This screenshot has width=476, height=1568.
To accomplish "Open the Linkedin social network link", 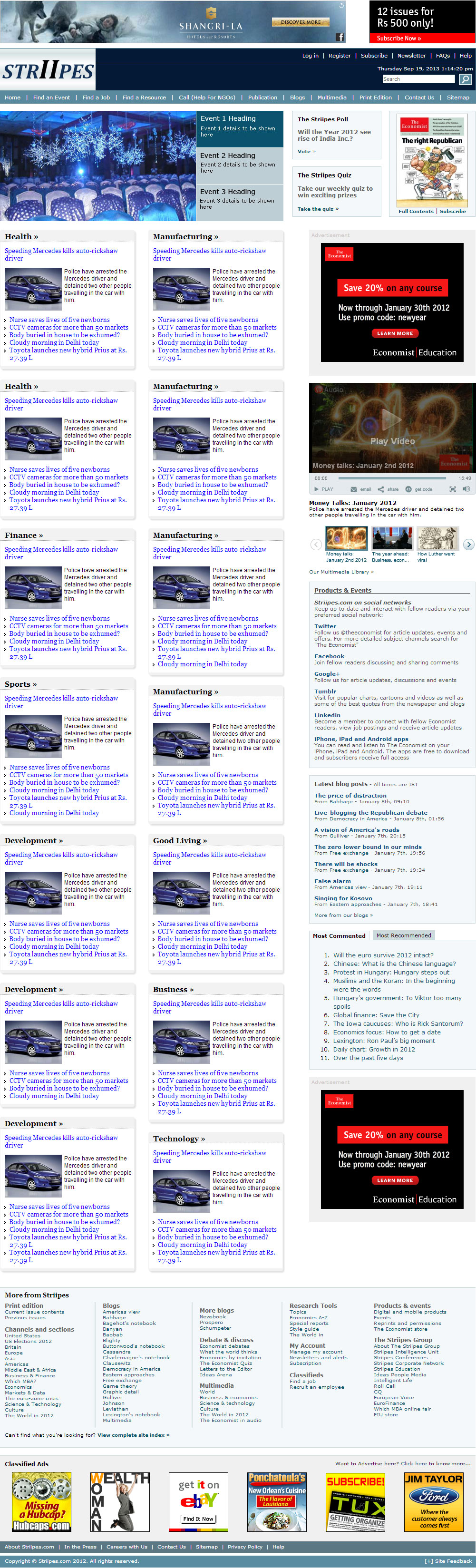I will [x=327, y=715].
